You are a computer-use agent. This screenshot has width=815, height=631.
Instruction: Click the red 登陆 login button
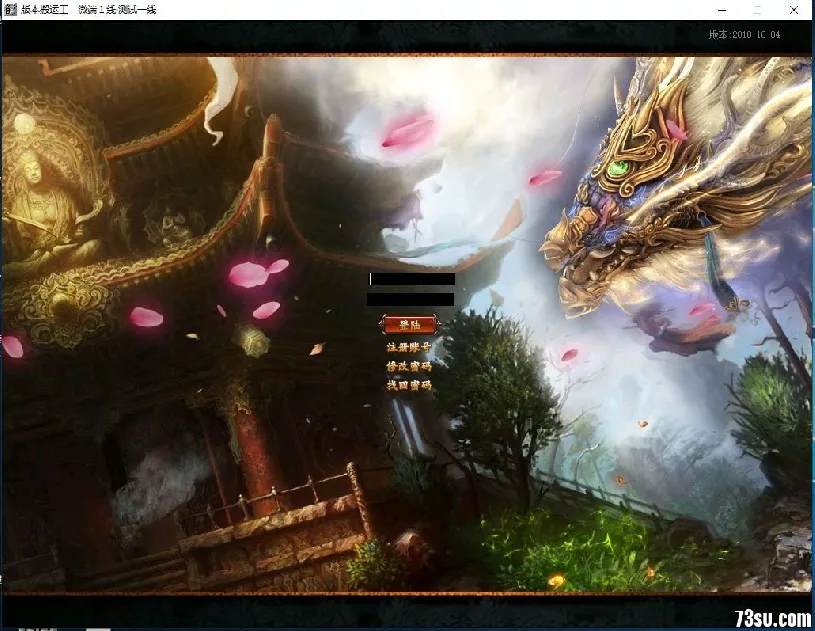(x=410, y=325)
